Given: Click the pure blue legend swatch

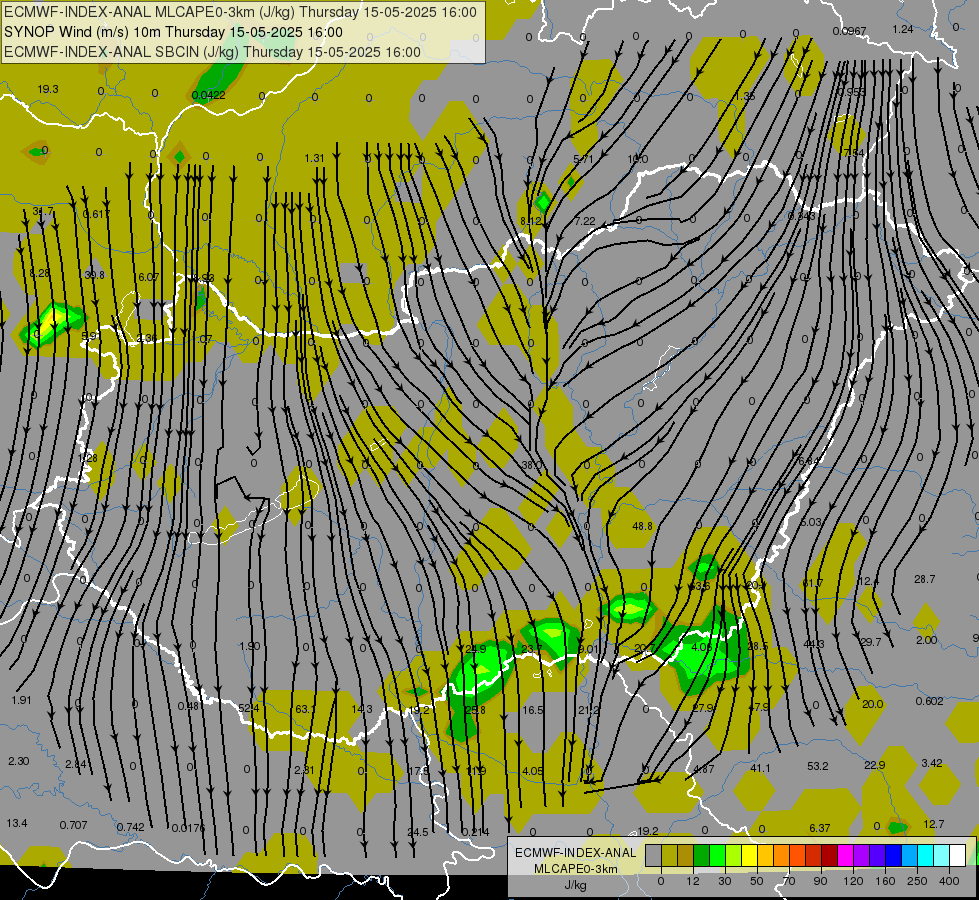Looking at the screenshot, I should click(x=894, y=855).
